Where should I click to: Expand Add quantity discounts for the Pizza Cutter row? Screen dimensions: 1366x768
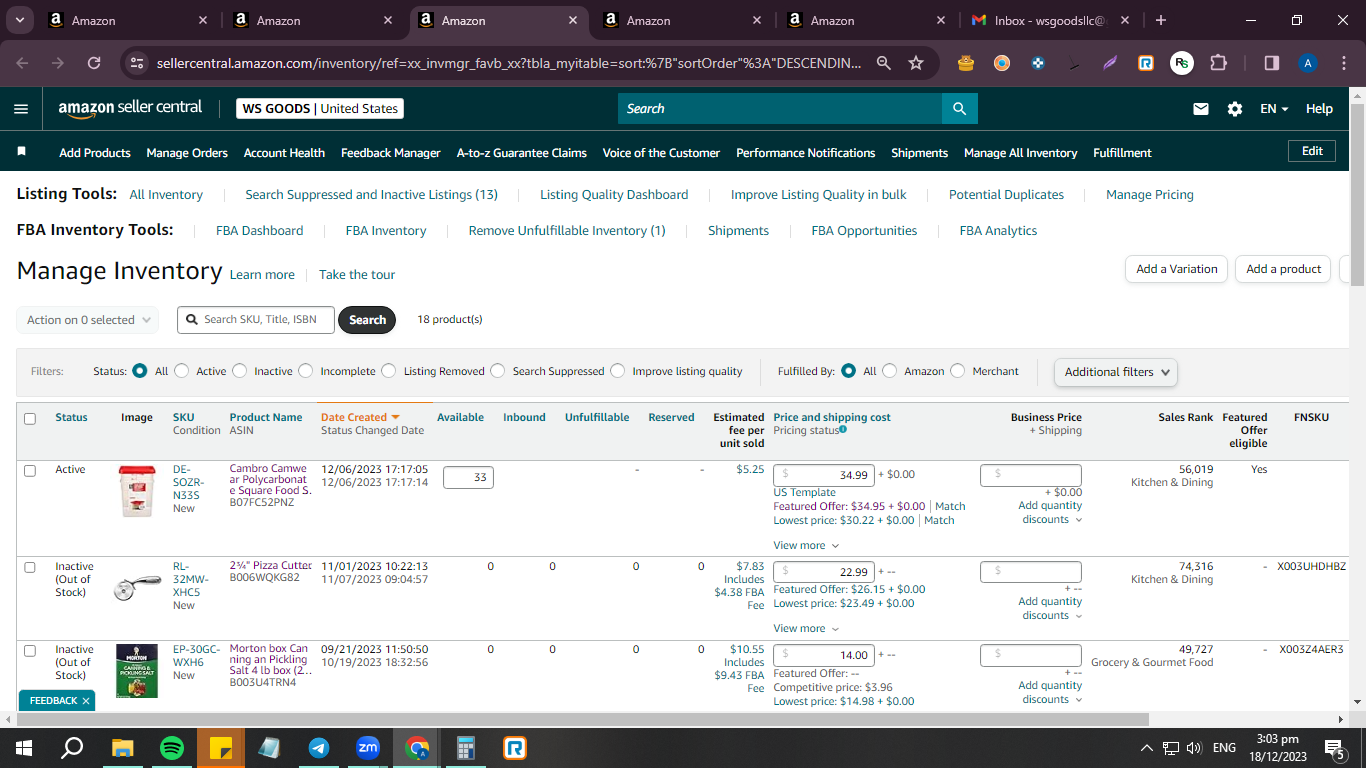pyautogui.click(x=1050, y=608)
